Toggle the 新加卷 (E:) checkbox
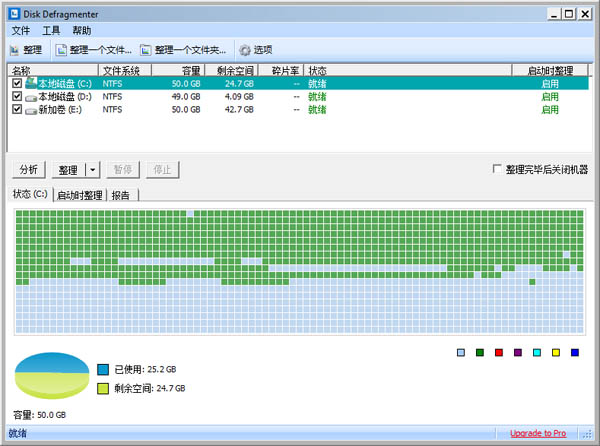 [16, 110]
